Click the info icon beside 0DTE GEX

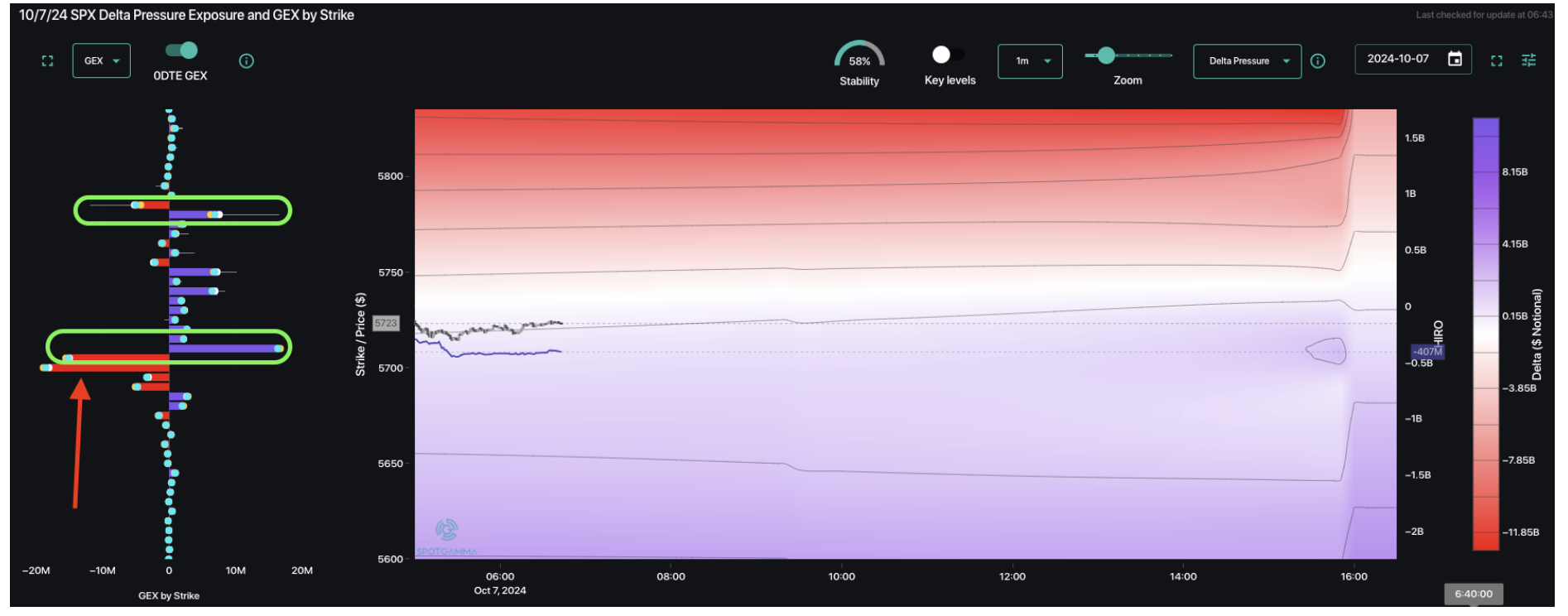246,60
